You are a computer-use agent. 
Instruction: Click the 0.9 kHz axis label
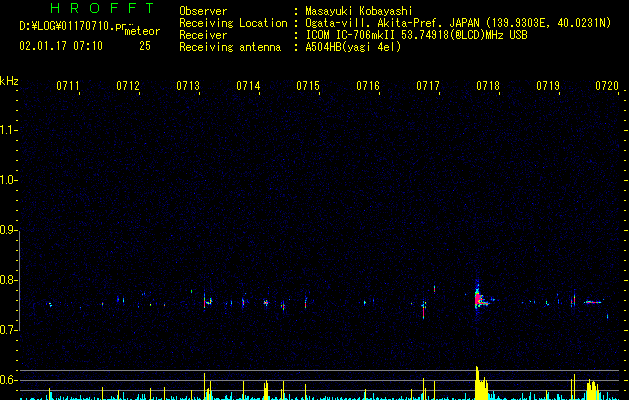(x=8, y=230)
